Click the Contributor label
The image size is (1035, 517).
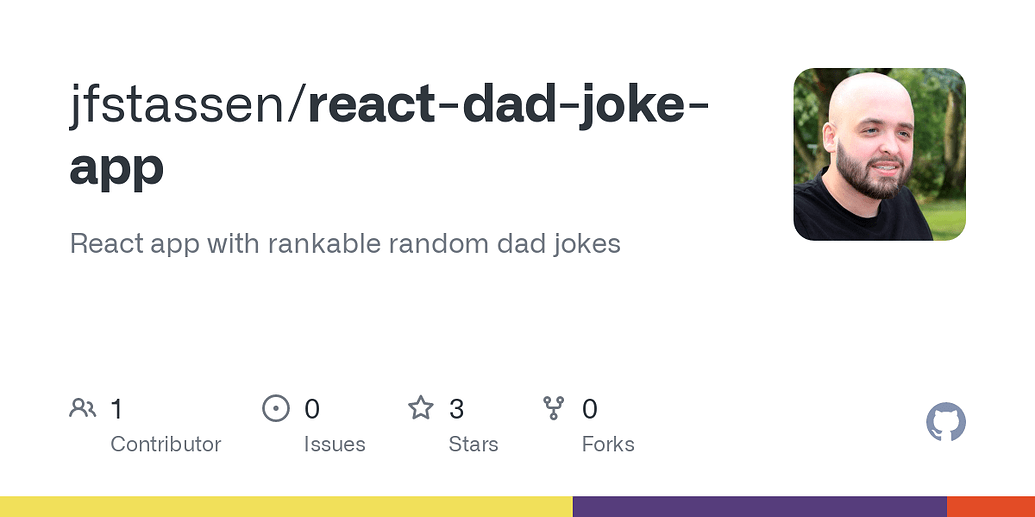tap(166, 444)
